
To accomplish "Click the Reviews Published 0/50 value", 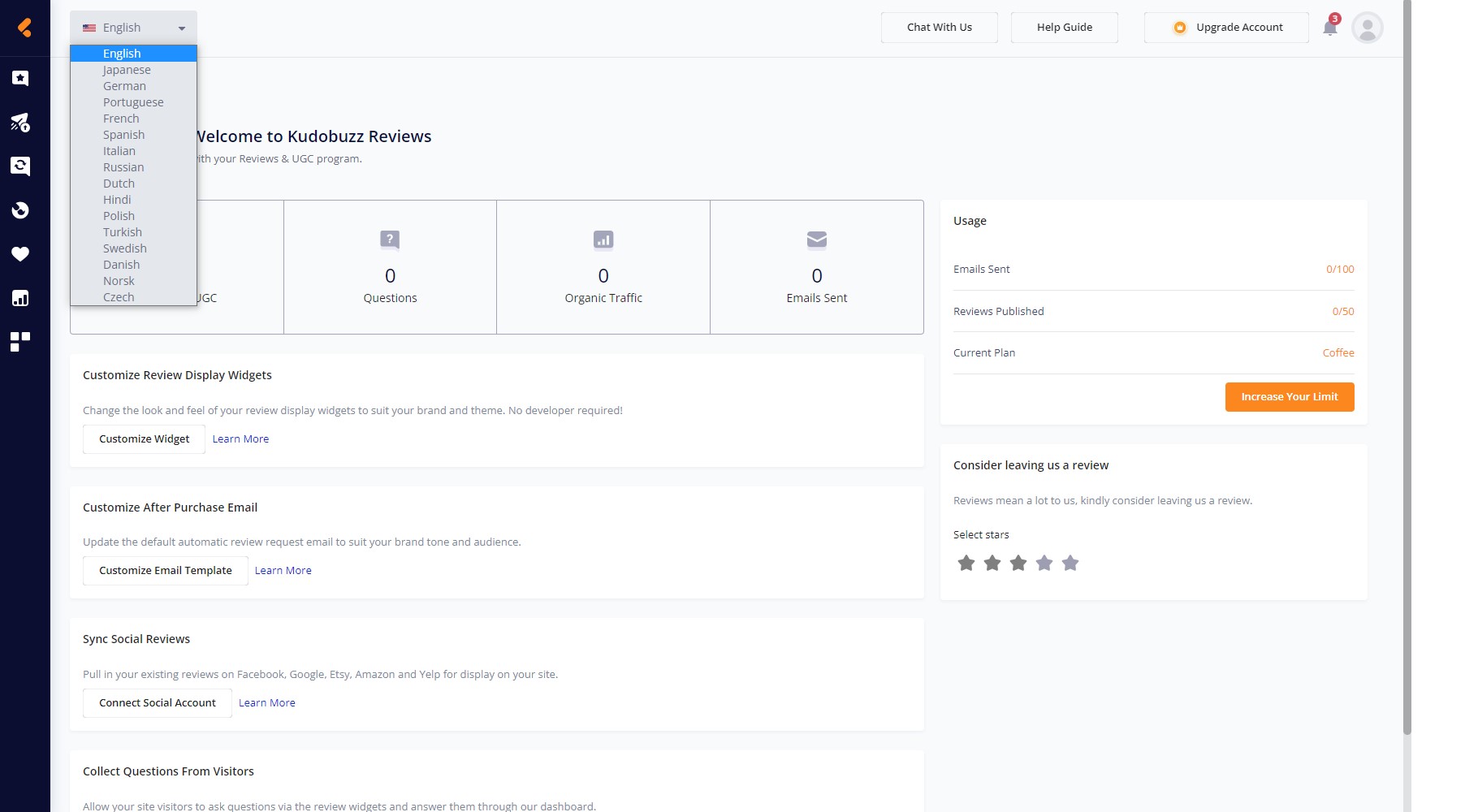I will [1343, 312].
